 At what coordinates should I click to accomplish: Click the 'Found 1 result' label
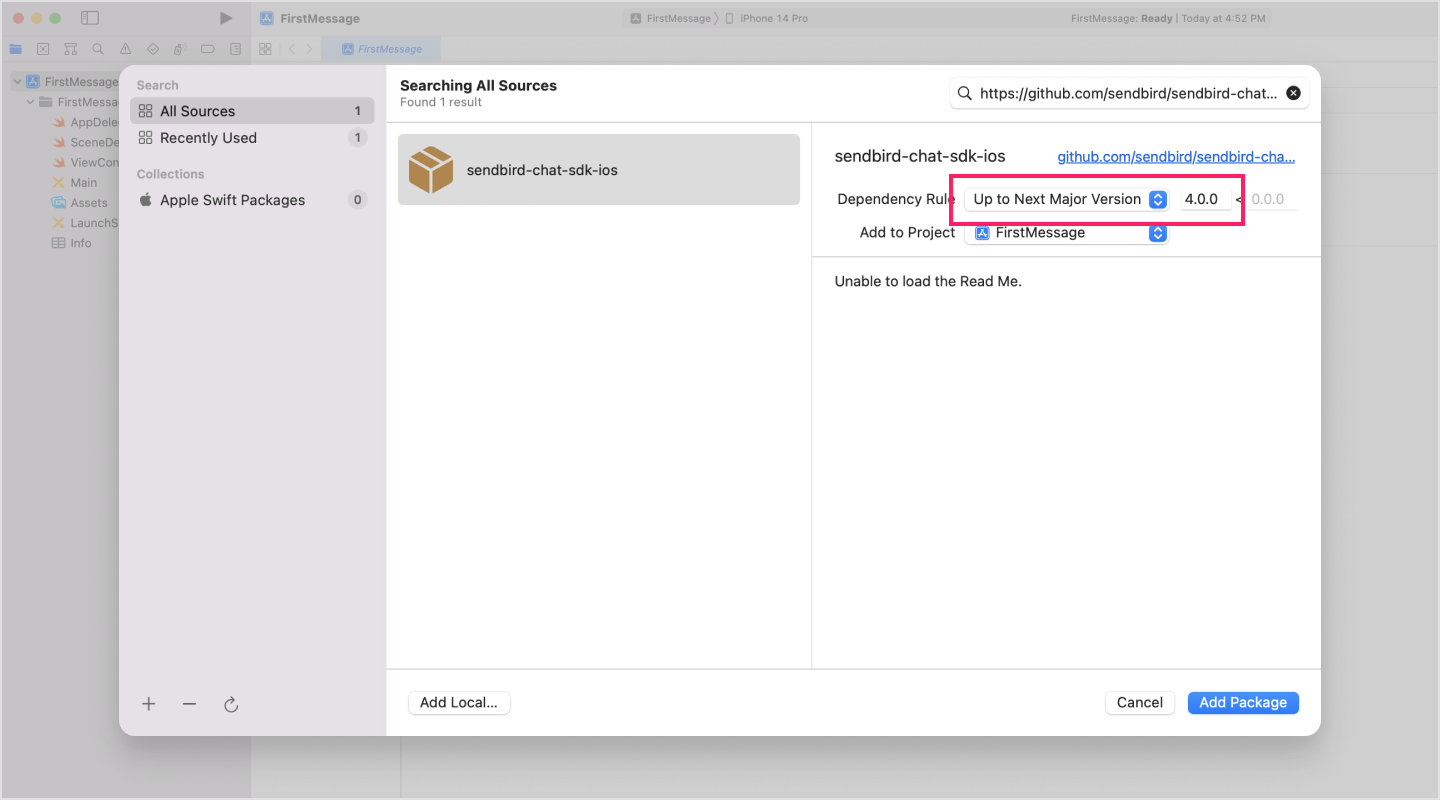click(441, 102)
